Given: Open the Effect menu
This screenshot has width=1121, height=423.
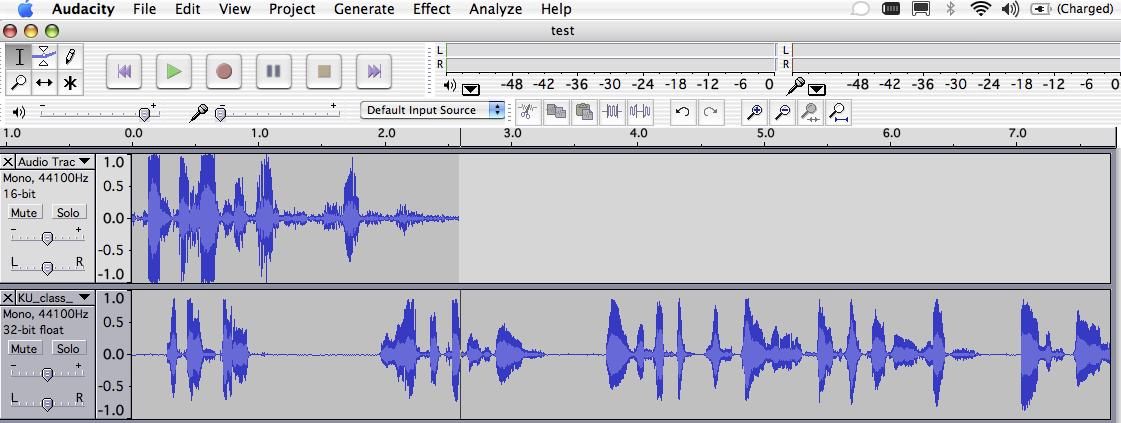Looking at the screenshot, I should pyautogui.click(x=432, y=9).
